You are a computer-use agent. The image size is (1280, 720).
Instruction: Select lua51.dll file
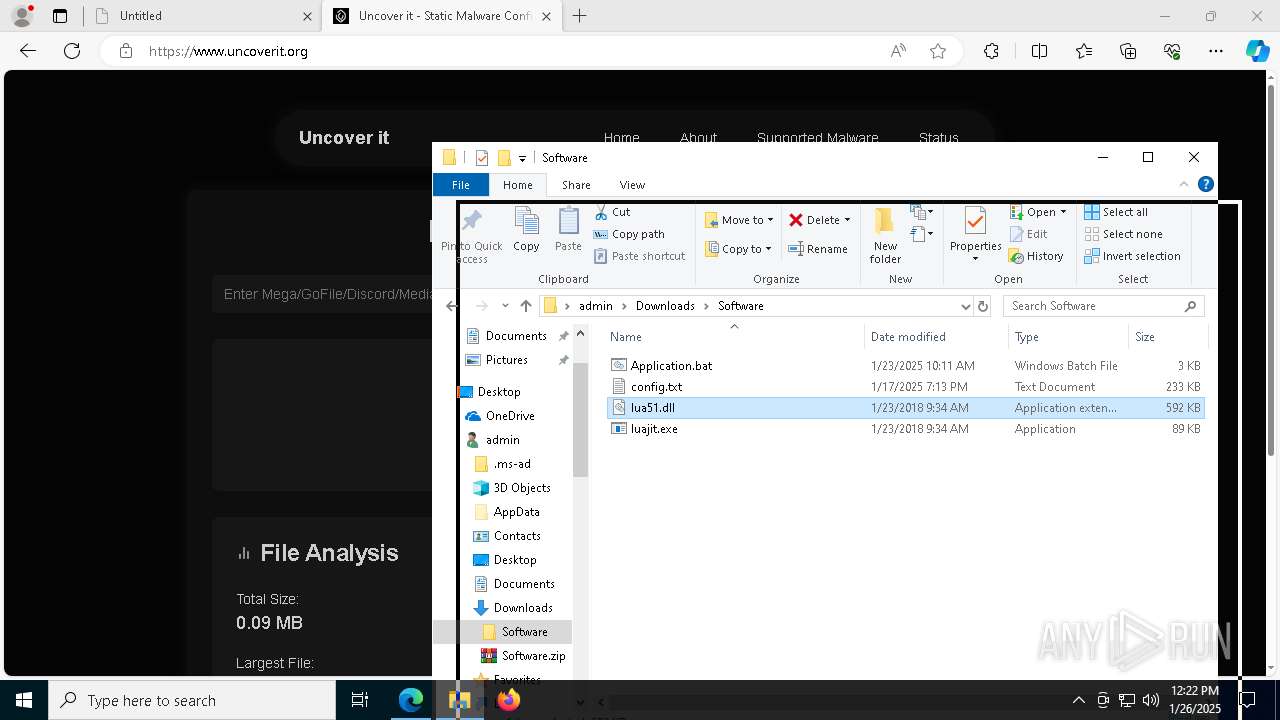[905, 408]
